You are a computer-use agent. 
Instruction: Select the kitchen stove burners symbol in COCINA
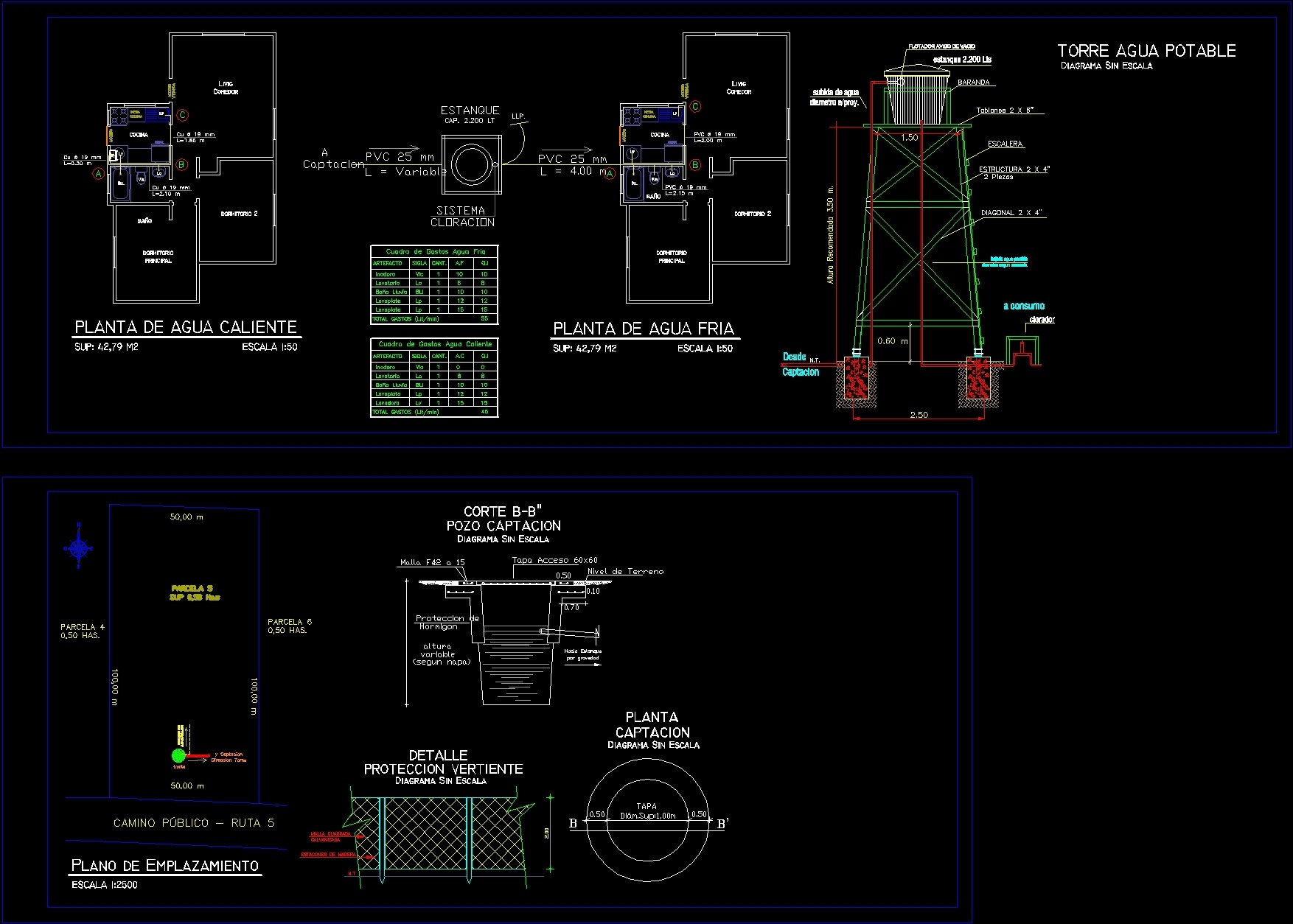(119, 116)
